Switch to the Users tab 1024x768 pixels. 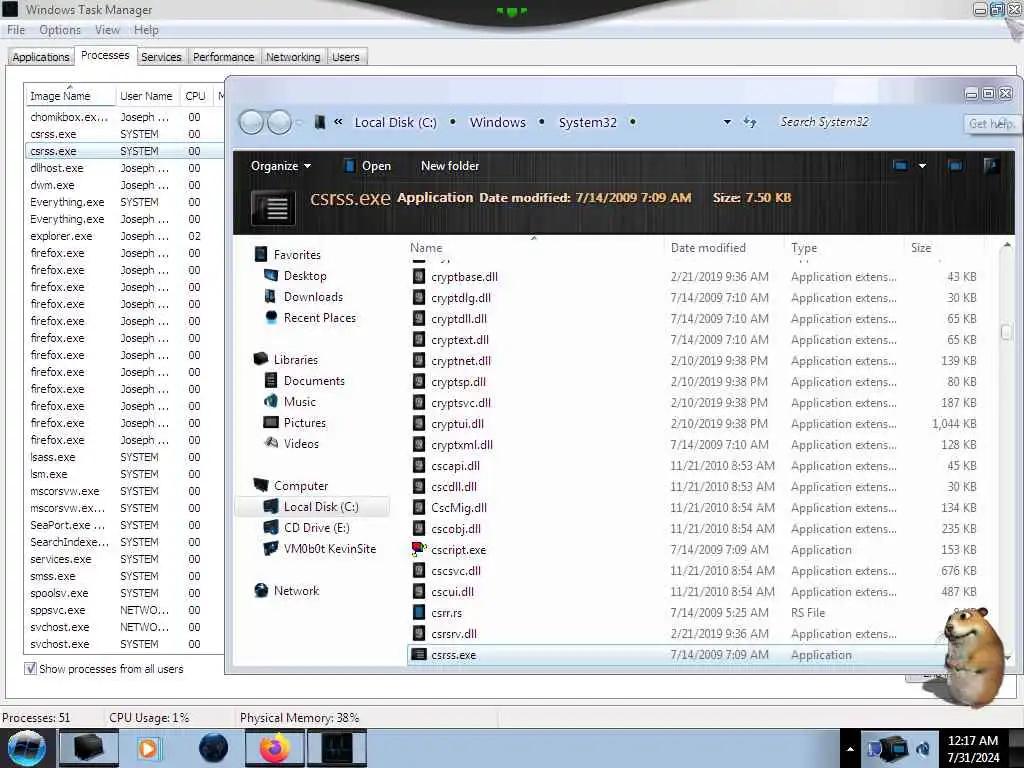pos(345,57)
